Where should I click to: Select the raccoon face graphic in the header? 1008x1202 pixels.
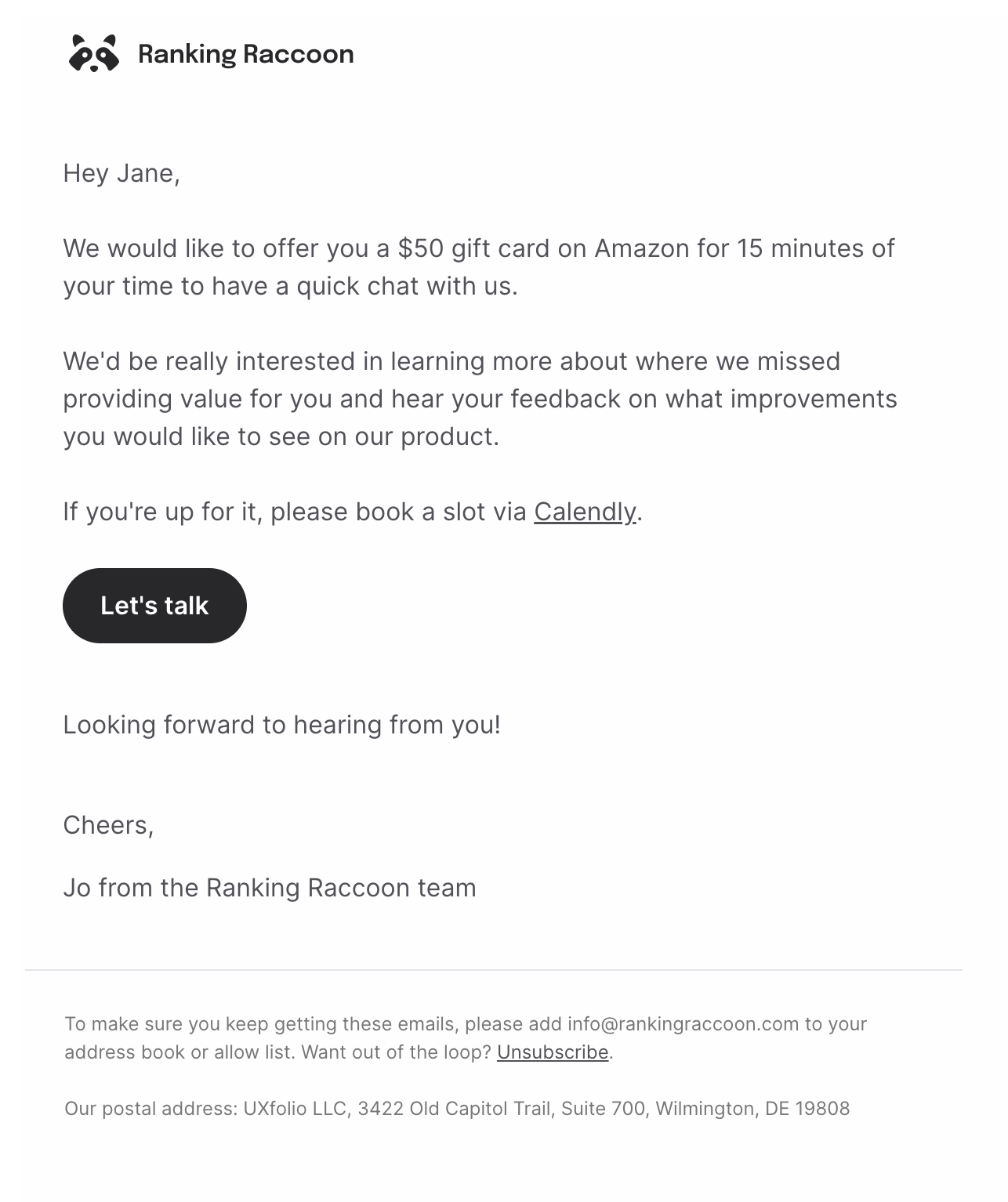point(93,56)
